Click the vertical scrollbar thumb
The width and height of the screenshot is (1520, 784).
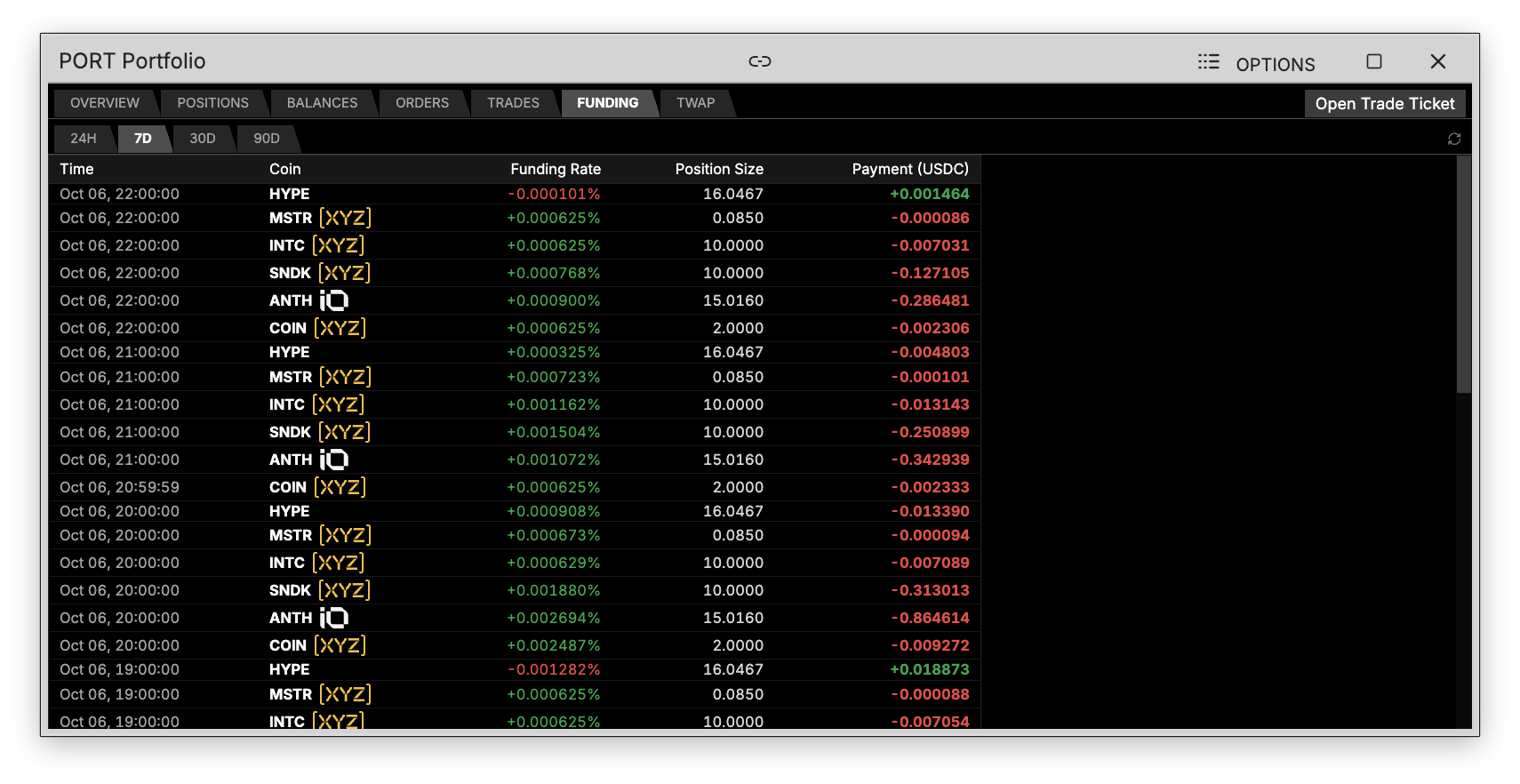tap(1464, 274)
